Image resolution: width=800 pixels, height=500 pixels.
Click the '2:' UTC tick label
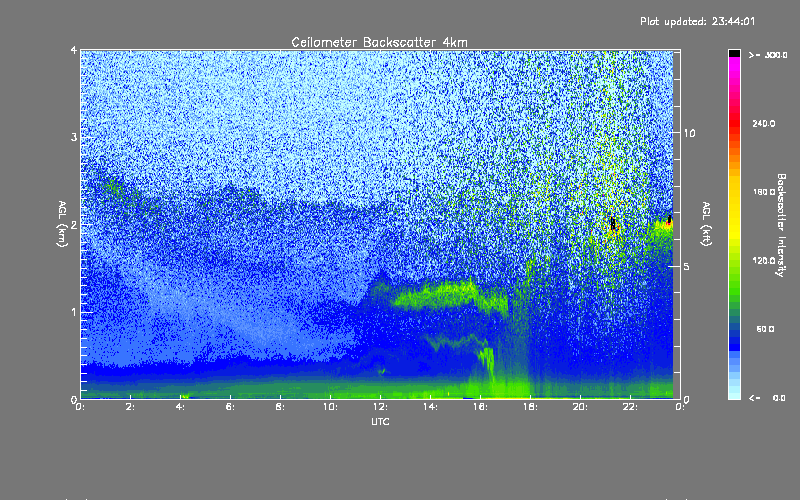130,407
